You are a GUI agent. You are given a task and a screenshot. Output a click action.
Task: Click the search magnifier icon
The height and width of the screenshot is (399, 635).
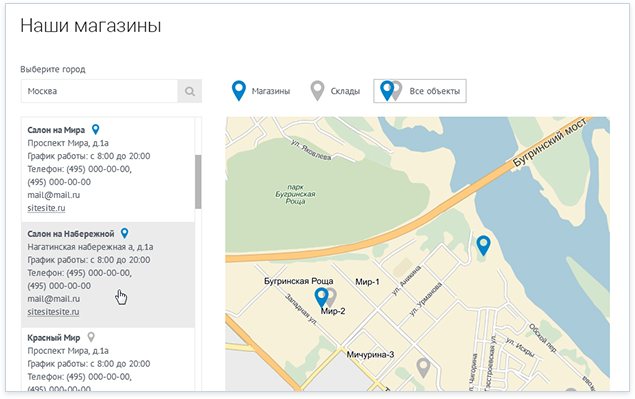(x=190, y=91)
